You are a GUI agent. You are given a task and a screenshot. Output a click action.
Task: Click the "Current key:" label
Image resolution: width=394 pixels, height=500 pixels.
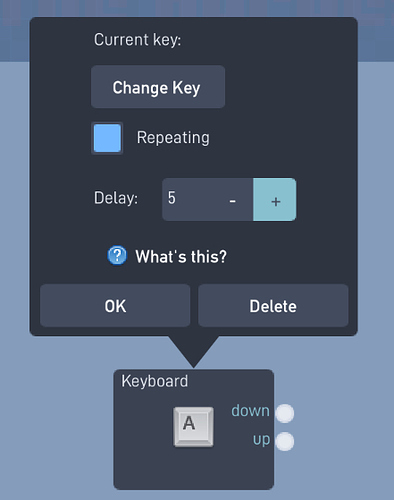coord(137,40)
